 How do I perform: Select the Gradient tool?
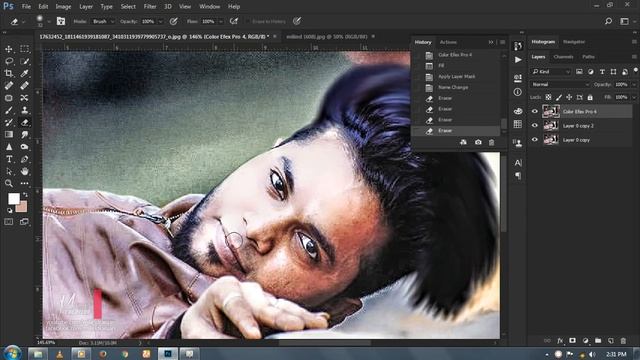pyautogui.click(x=9, y=134)
